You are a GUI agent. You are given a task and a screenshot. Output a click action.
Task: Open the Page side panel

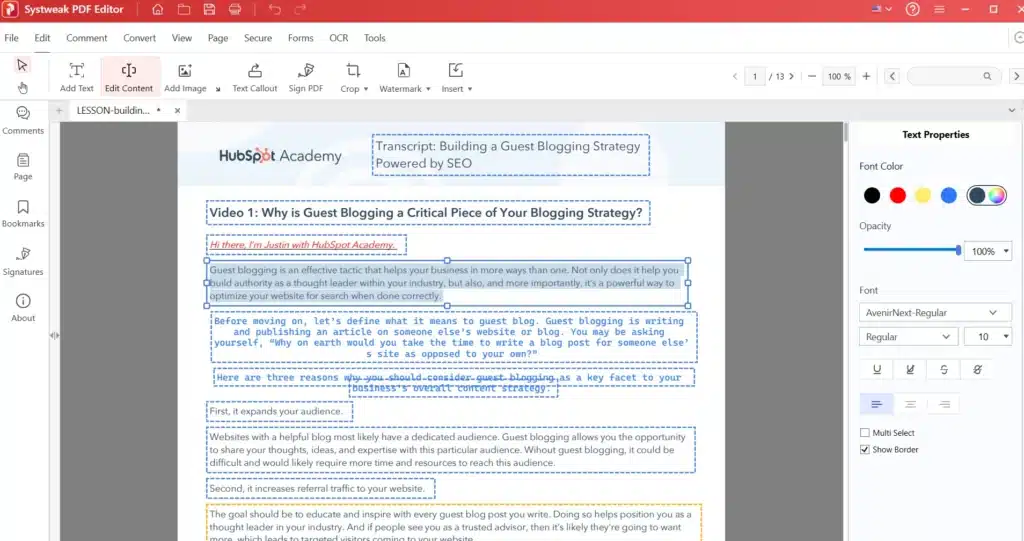23,167
